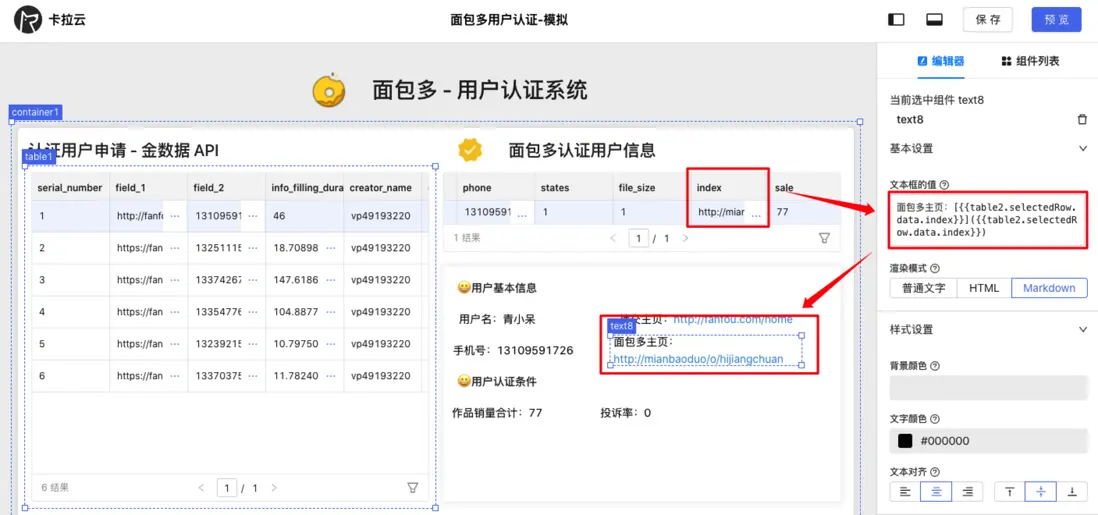
Task: Go to next page in table2
Action: click(686, 238)
